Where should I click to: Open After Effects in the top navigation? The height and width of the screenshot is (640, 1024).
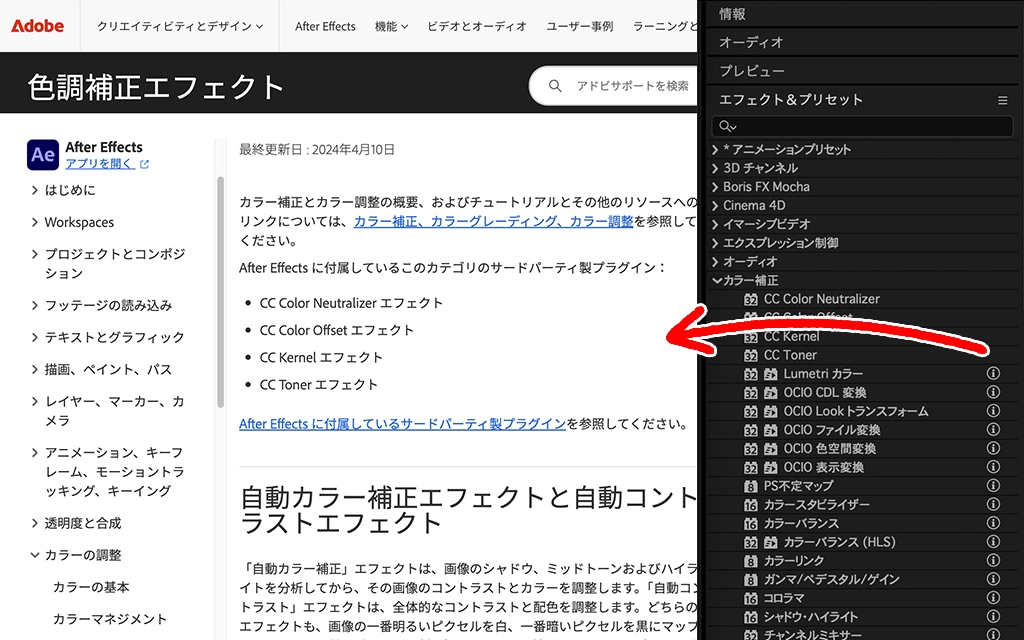(325, 26)
